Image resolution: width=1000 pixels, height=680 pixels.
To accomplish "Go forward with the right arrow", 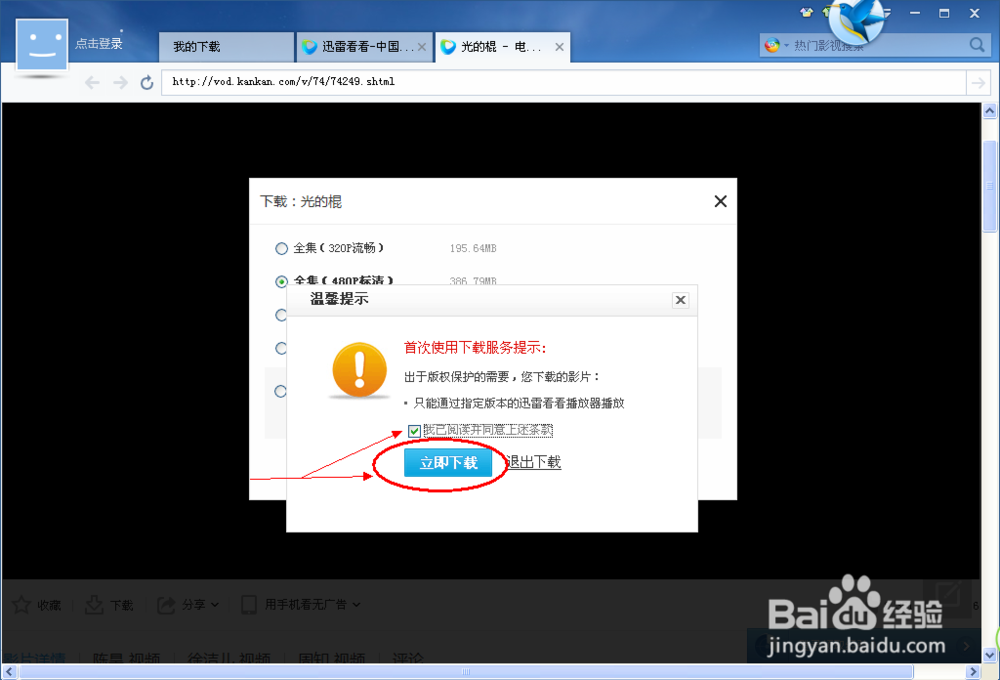I will click(120, 82).
